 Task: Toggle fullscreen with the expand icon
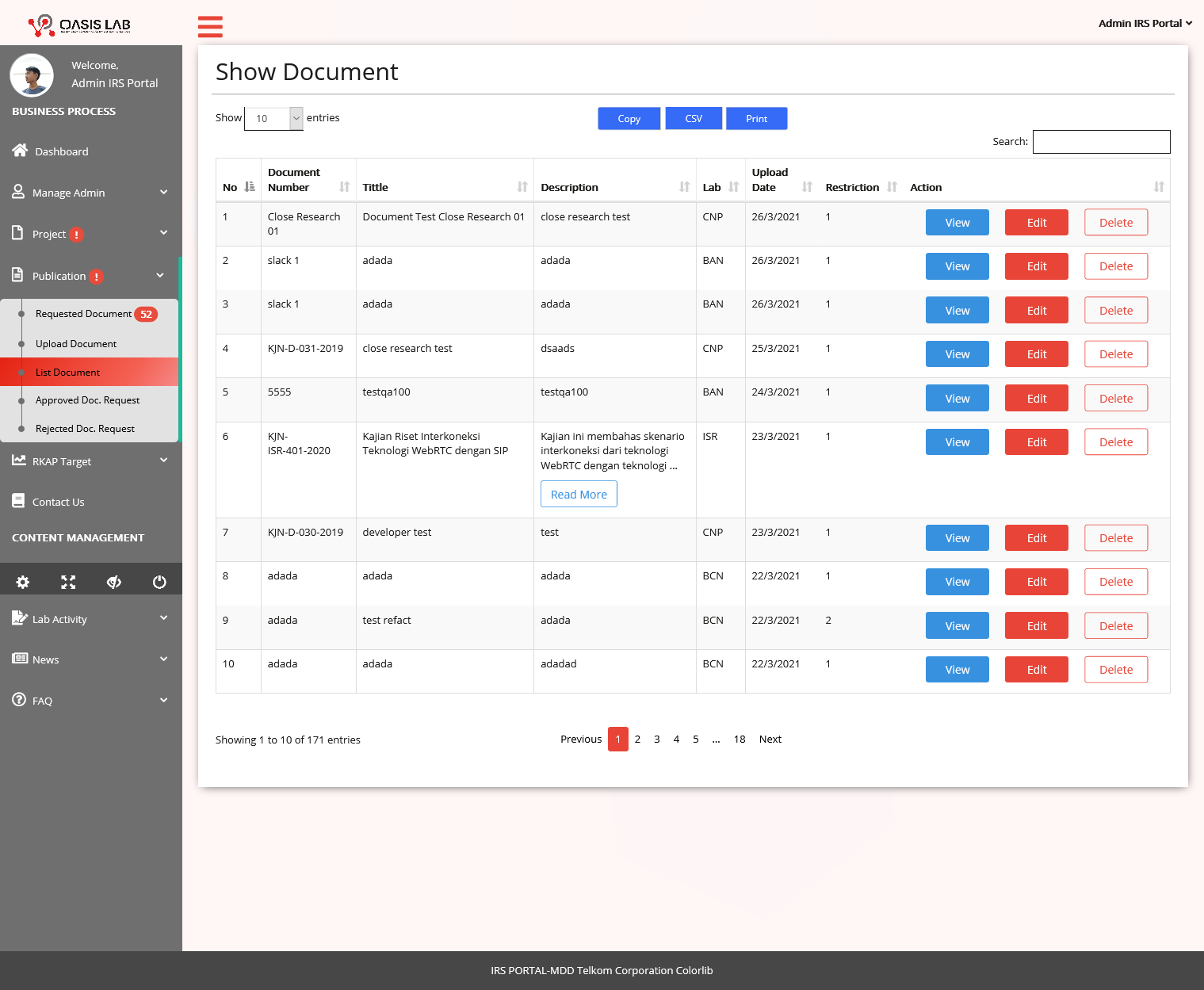pos(68,582)
